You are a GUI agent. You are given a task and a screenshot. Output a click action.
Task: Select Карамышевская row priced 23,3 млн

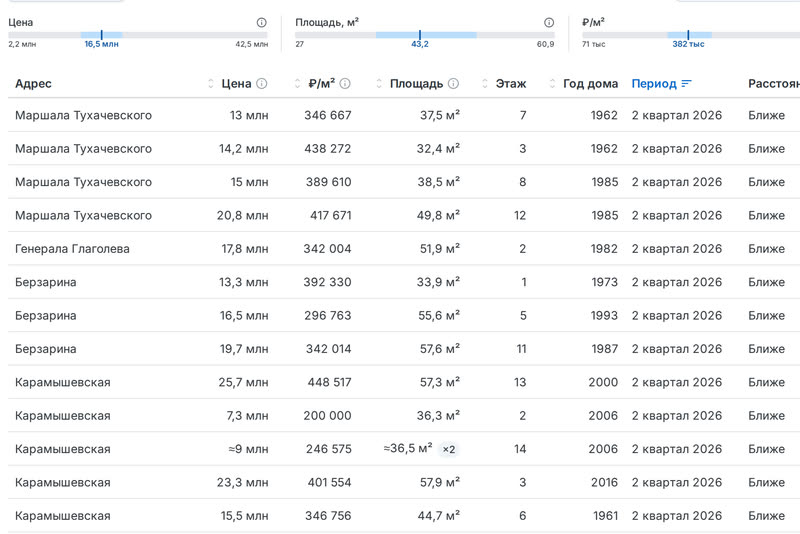[x=404, y=482]
